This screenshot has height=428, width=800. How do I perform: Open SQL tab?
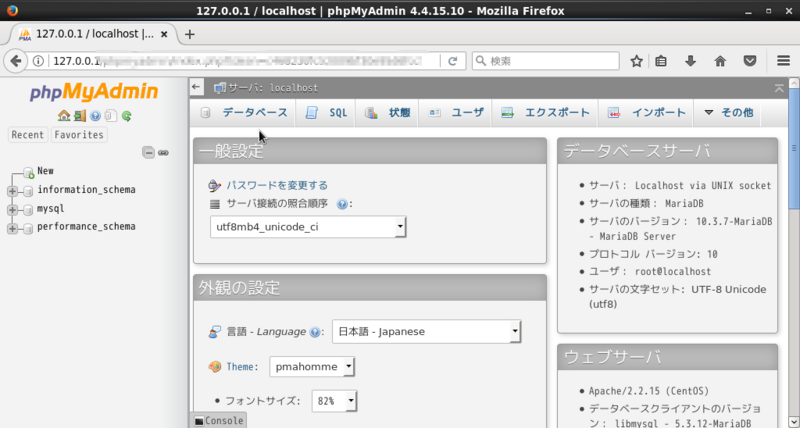point(327,113)
